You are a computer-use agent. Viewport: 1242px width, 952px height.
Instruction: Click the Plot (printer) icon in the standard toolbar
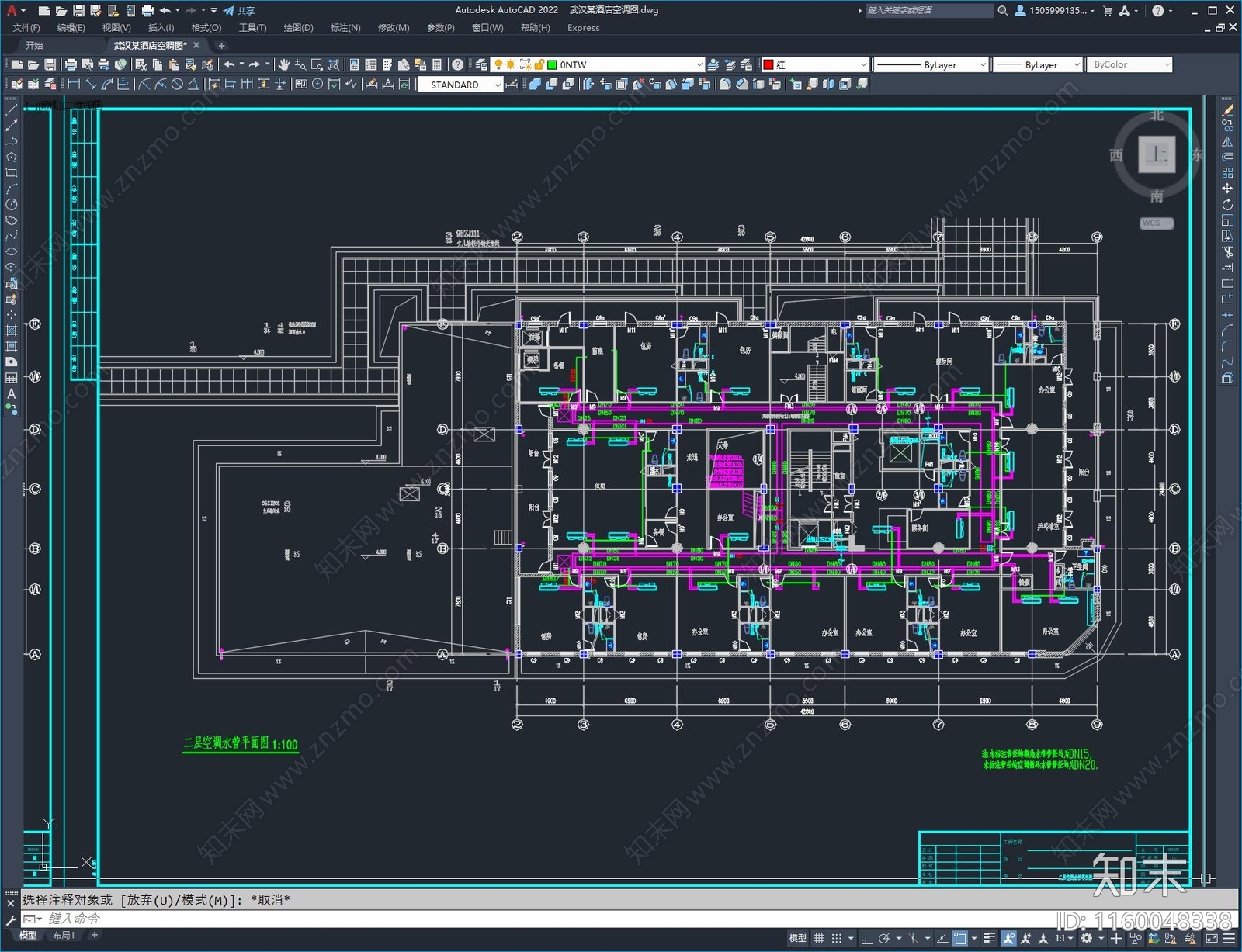(71, 64)
